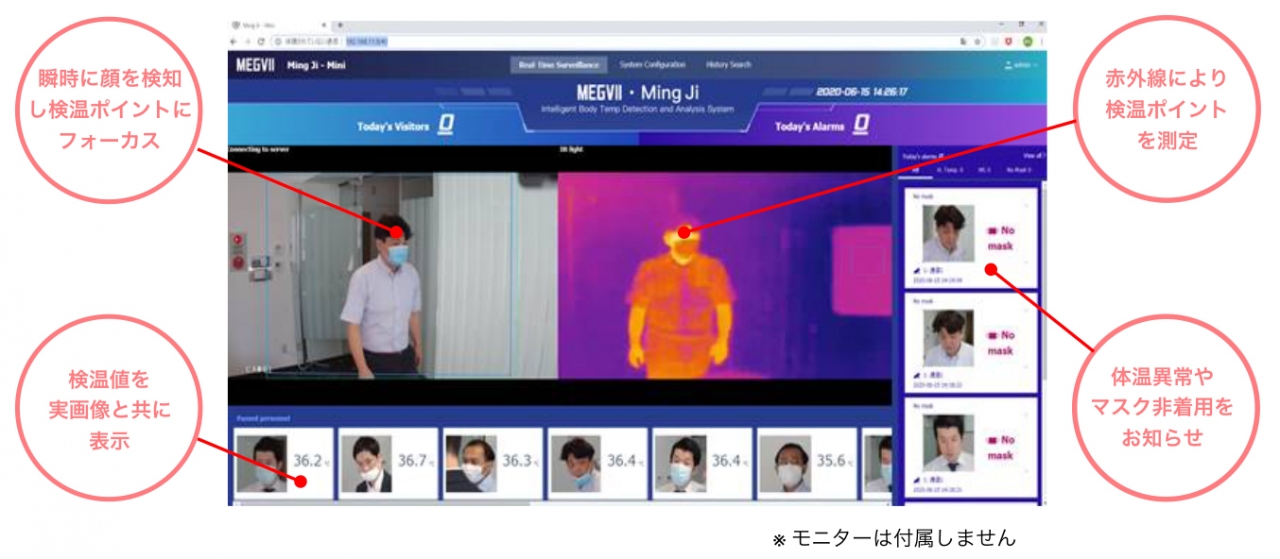Click the Today's Alarms counter
Viewport: 1280px width, 559px height.
(x=822, y=127)
